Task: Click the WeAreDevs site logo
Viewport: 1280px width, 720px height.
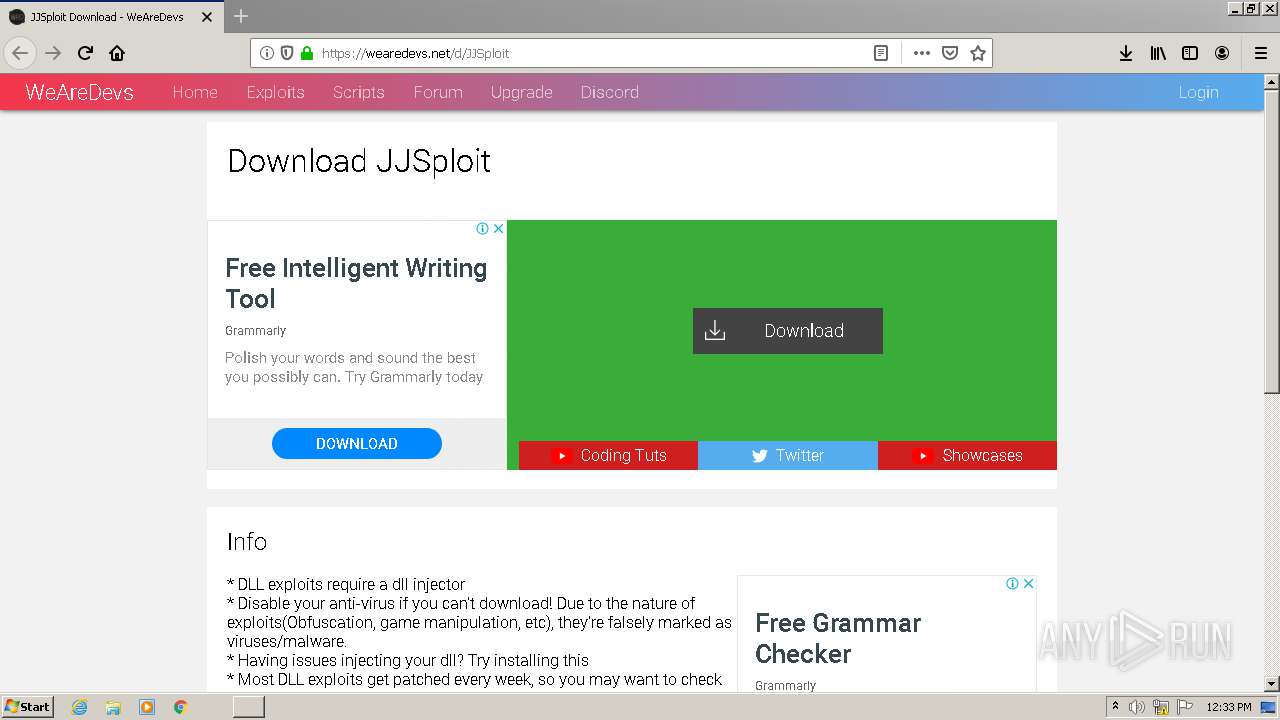Action: [79, 92]
